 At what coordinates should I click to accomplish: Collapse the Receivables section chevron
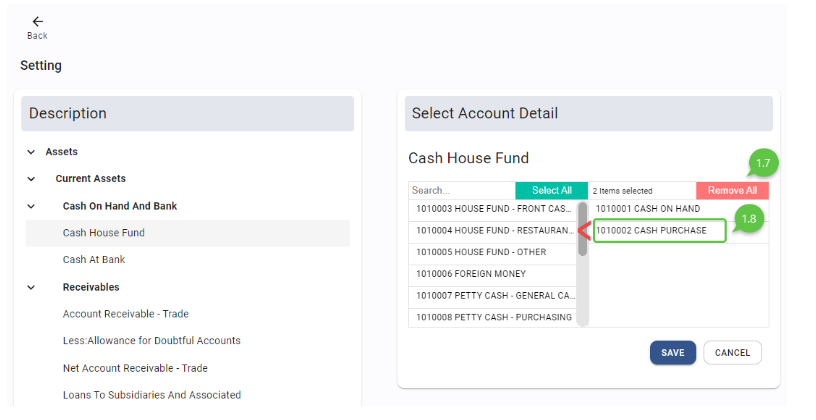click(31, 287)
